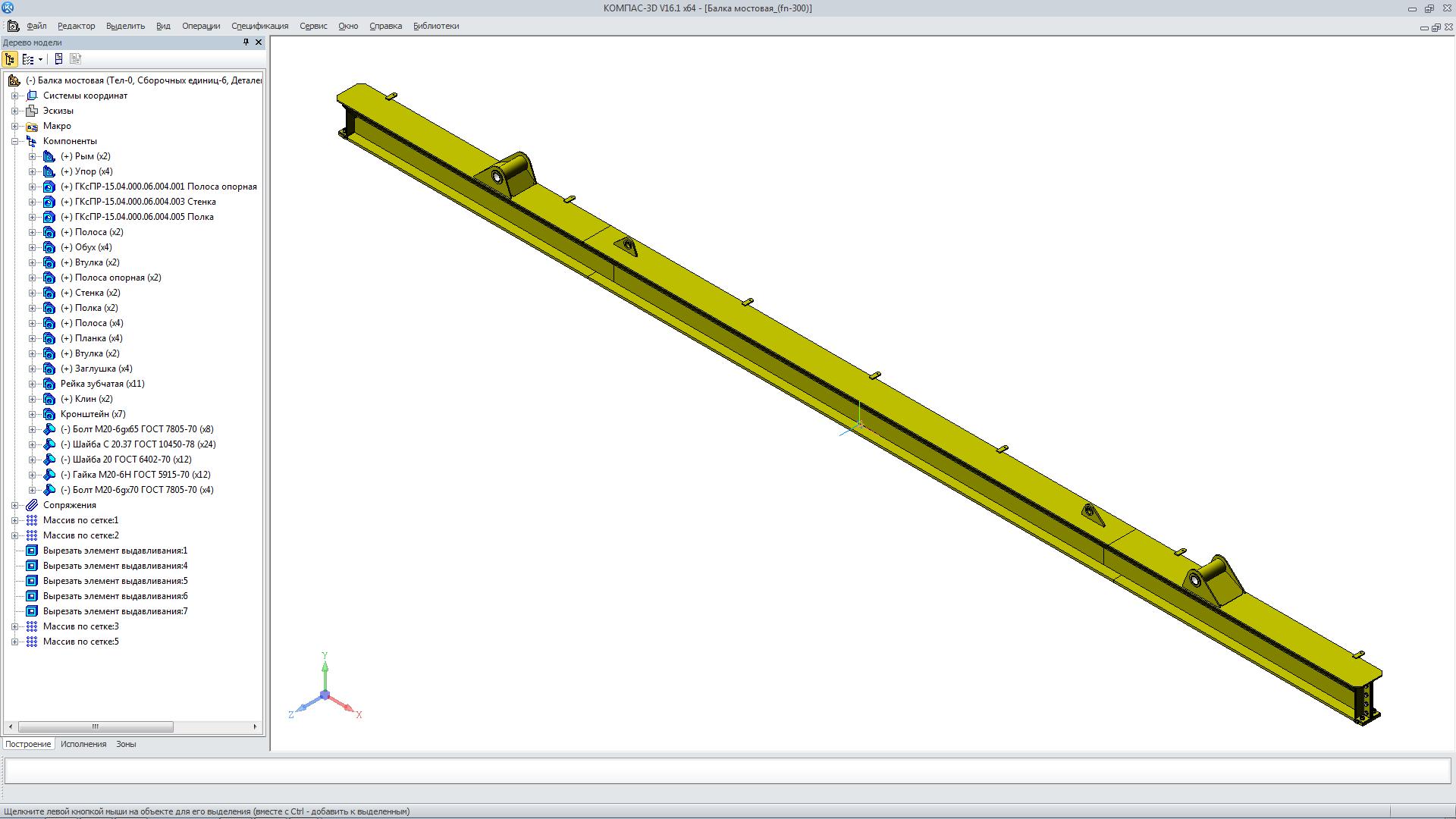
Task: Click the Болт М20-6gx65 fastener icon
Action: tap(49, 429)
